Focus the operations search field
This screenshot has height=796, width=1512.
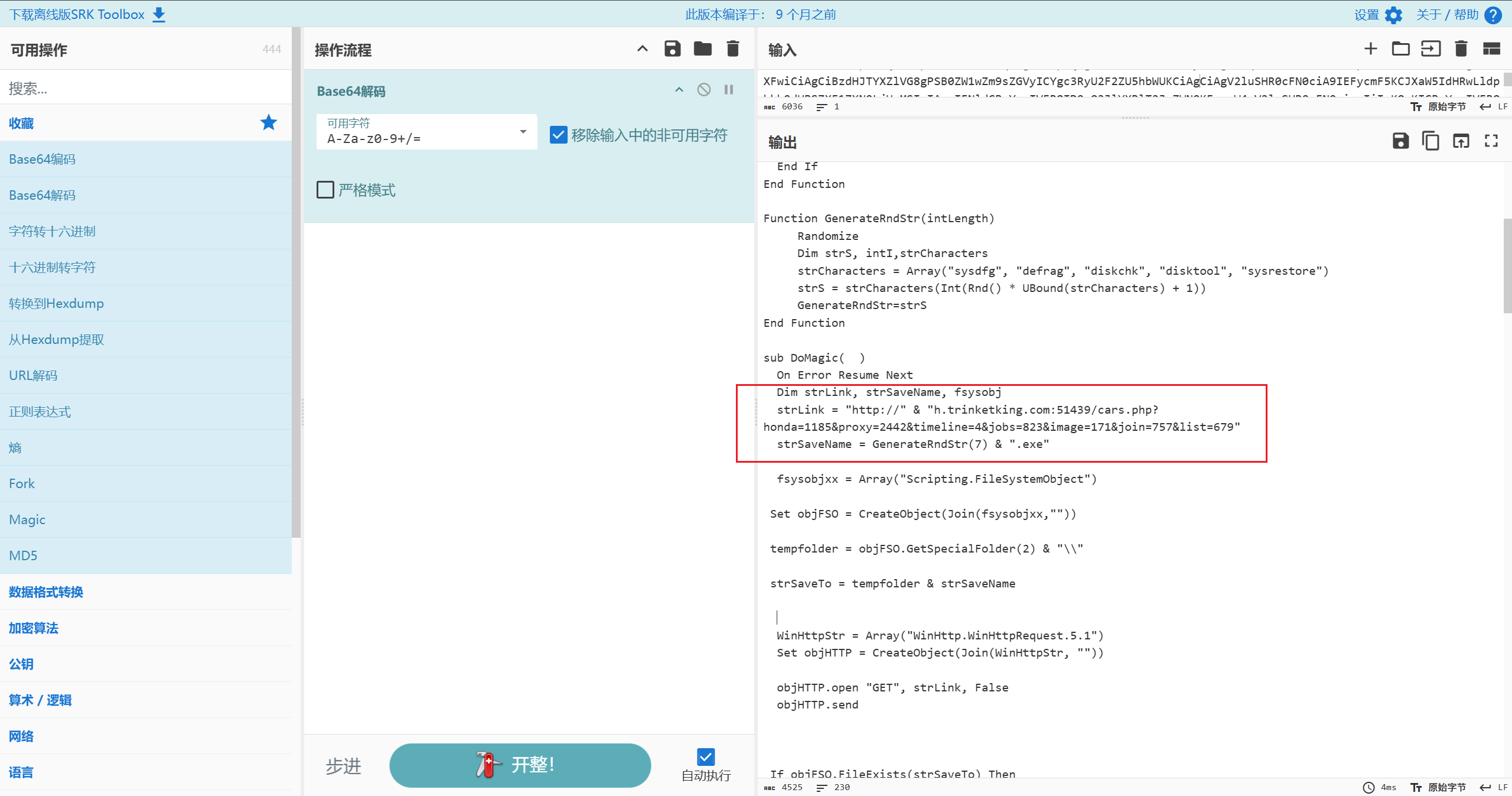pos(146,88)
